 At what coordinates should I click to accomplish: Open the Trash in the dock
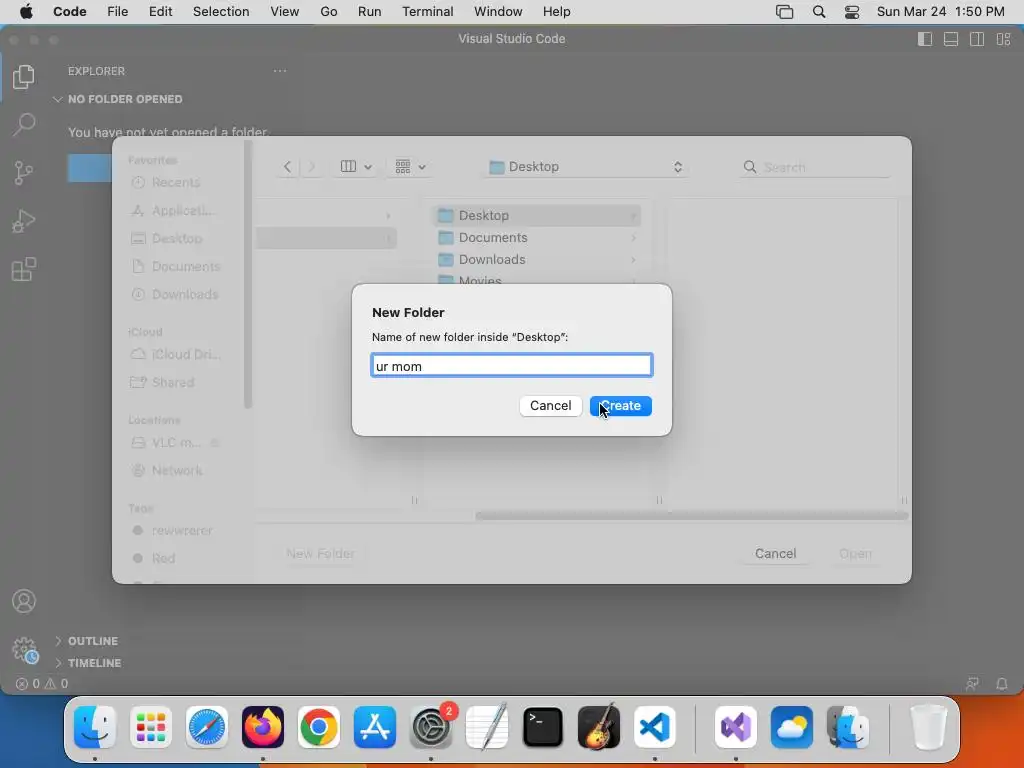point(929,727)
